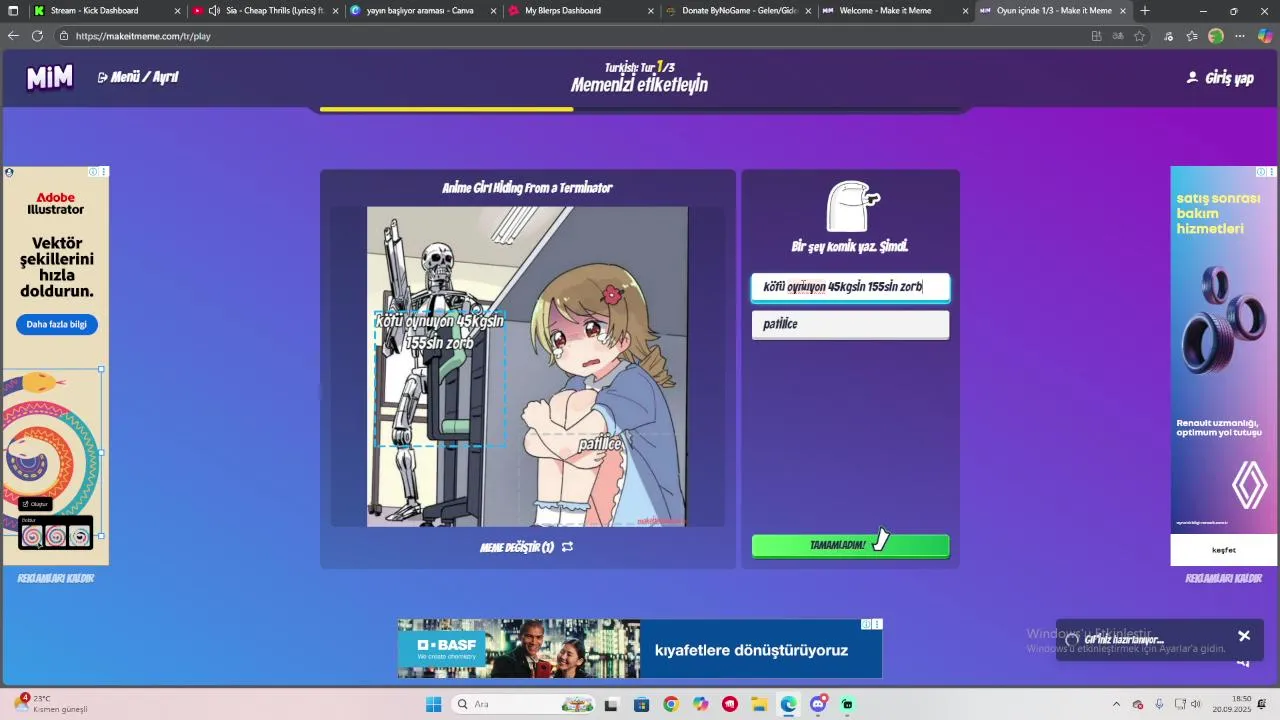Open File Explorer from taskbar
1280x720 pixels.
point(759,704)
